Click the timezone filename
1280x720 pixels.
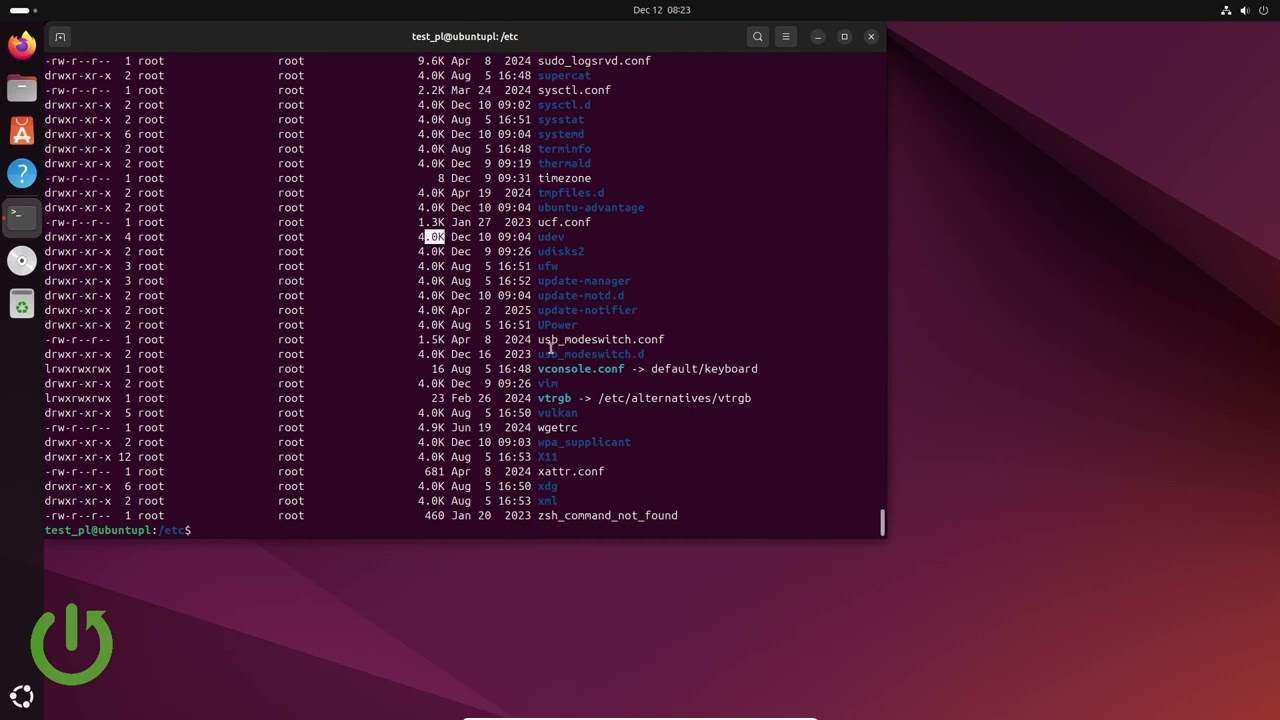tap(564, 178)
